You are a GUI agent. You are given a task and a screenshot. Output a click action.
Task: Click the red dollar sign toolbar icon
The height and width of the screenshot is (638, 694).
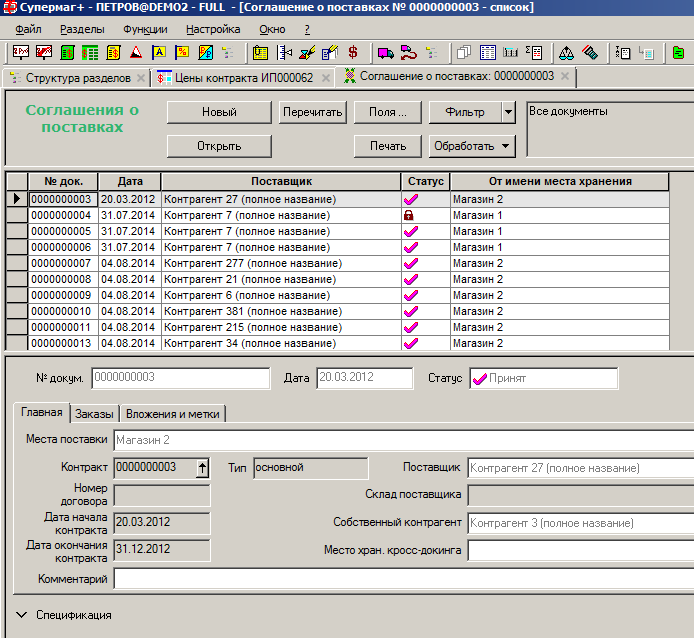click(353, 53)
